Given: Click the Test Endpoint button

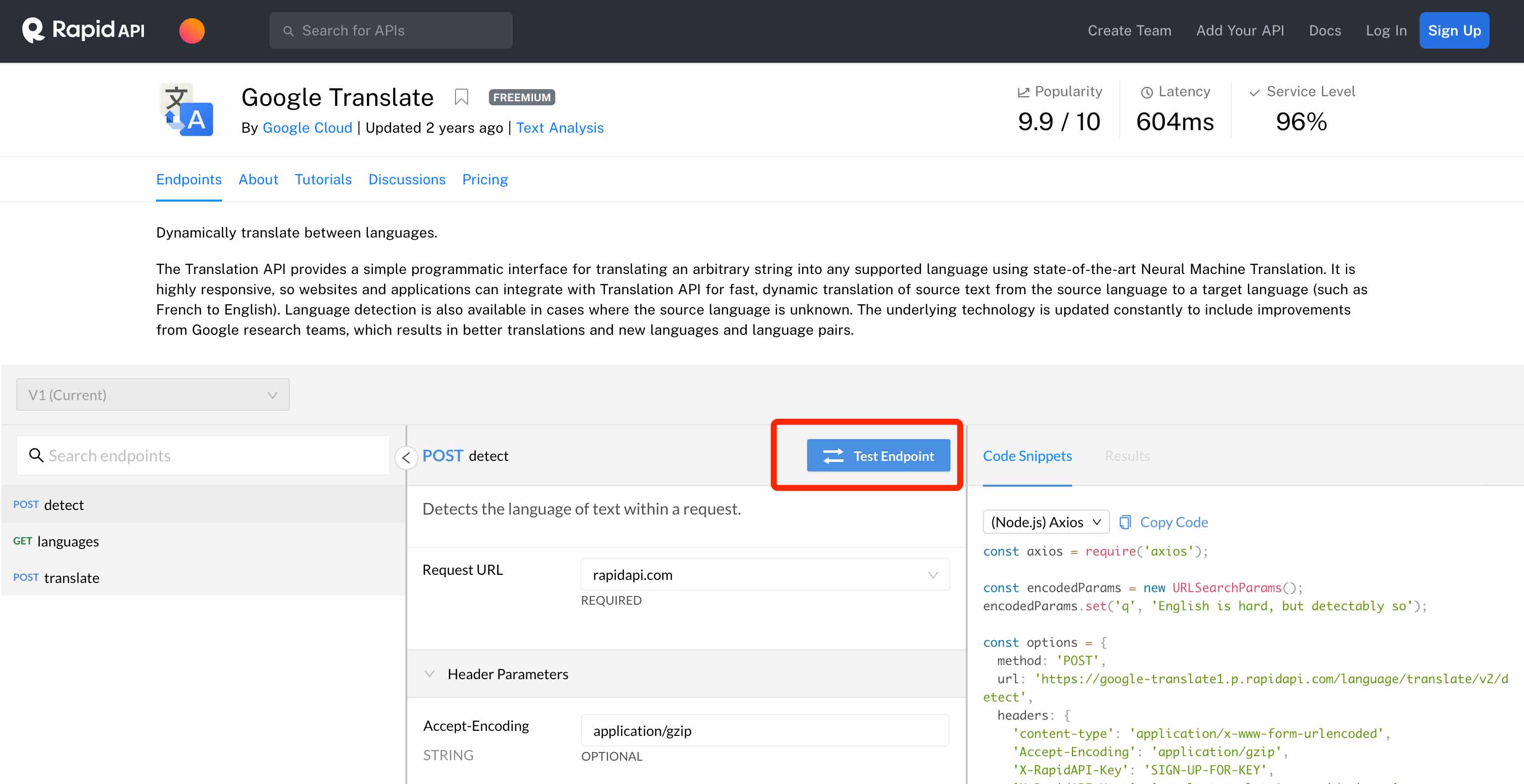Looking at the screenshot, I should point(878,455).
